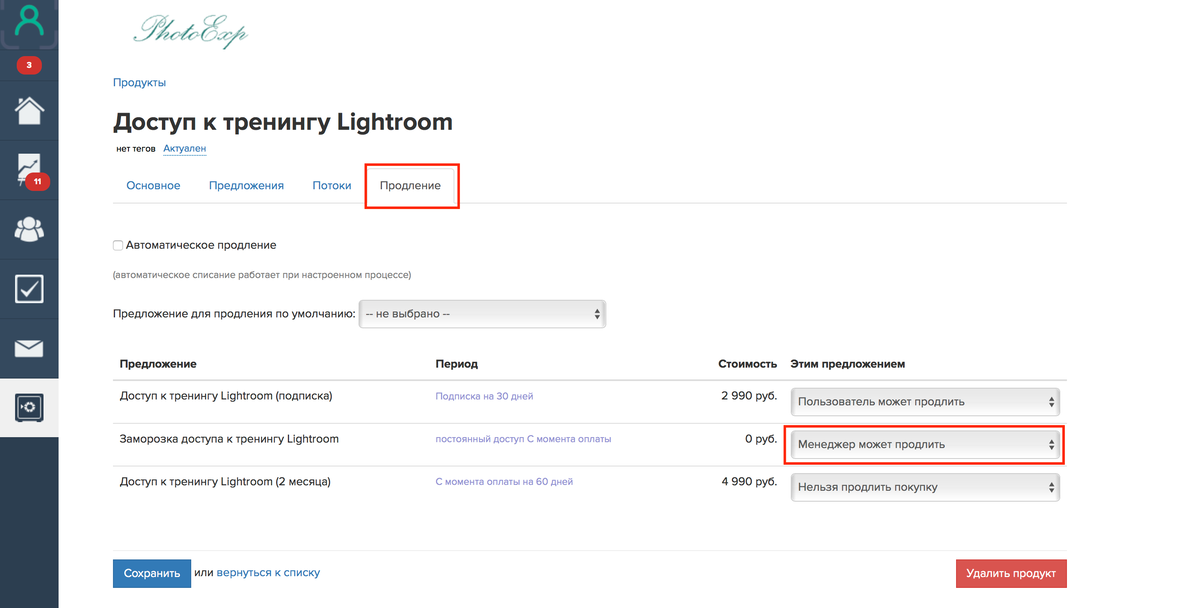The width and height of the screenshot is (1200, 608).
Task: Click the Доступ к тренингу Lightroom heading
Action: point(283,122)
